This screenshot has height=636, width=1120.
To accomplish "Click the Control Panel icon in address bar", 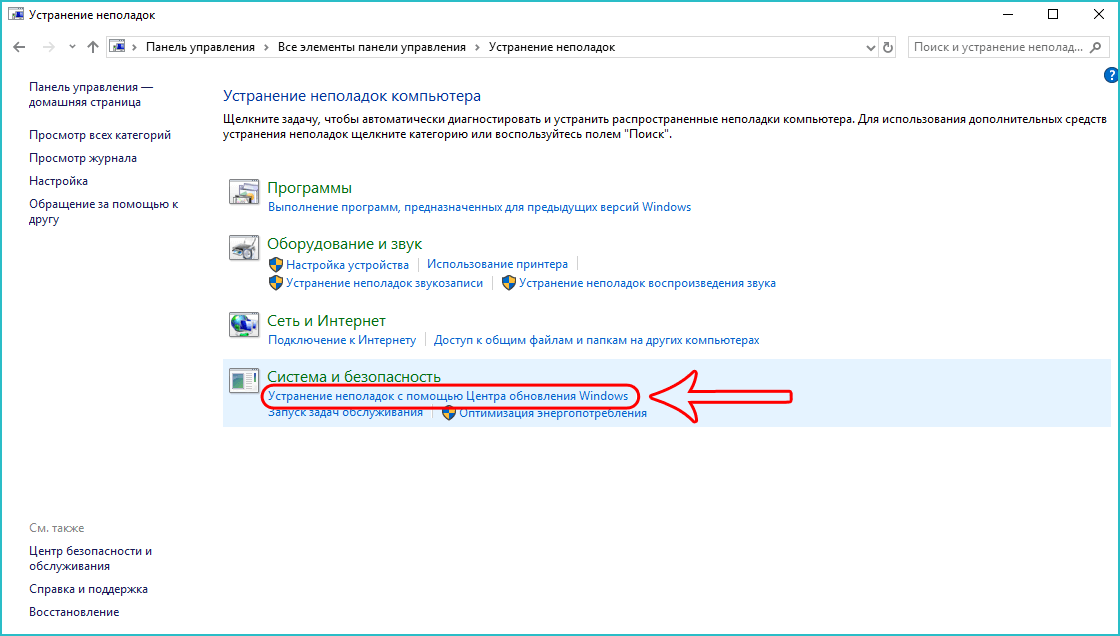I will click(x=118, y=47).
